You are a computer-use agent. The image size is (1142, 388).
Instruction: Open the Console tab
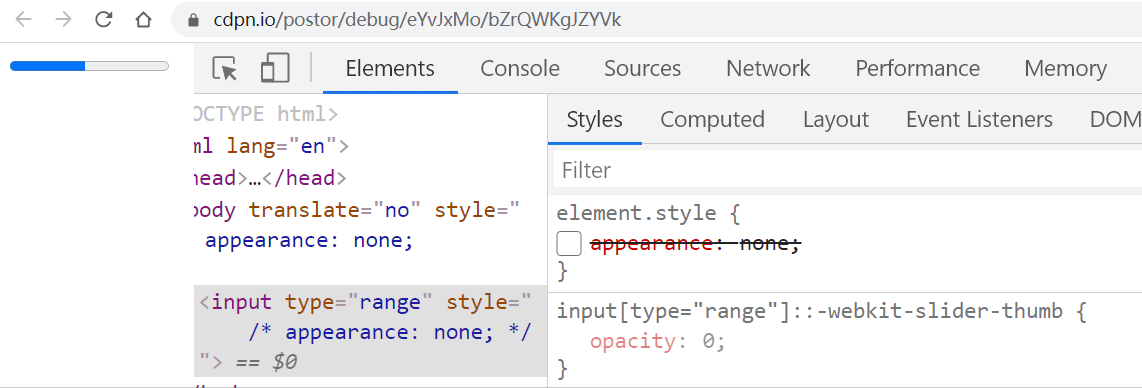(x=520, y=68)
